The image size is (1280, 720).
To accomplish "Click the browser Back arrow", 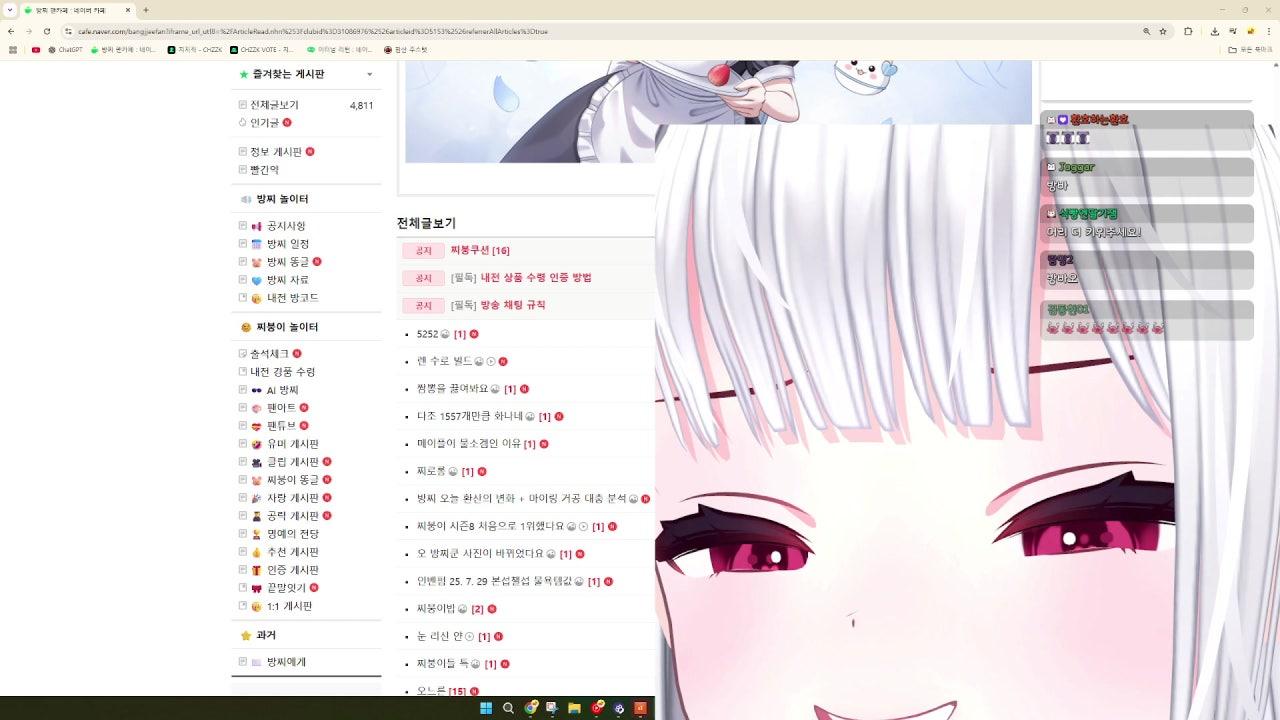I will (x=12, y=31).
